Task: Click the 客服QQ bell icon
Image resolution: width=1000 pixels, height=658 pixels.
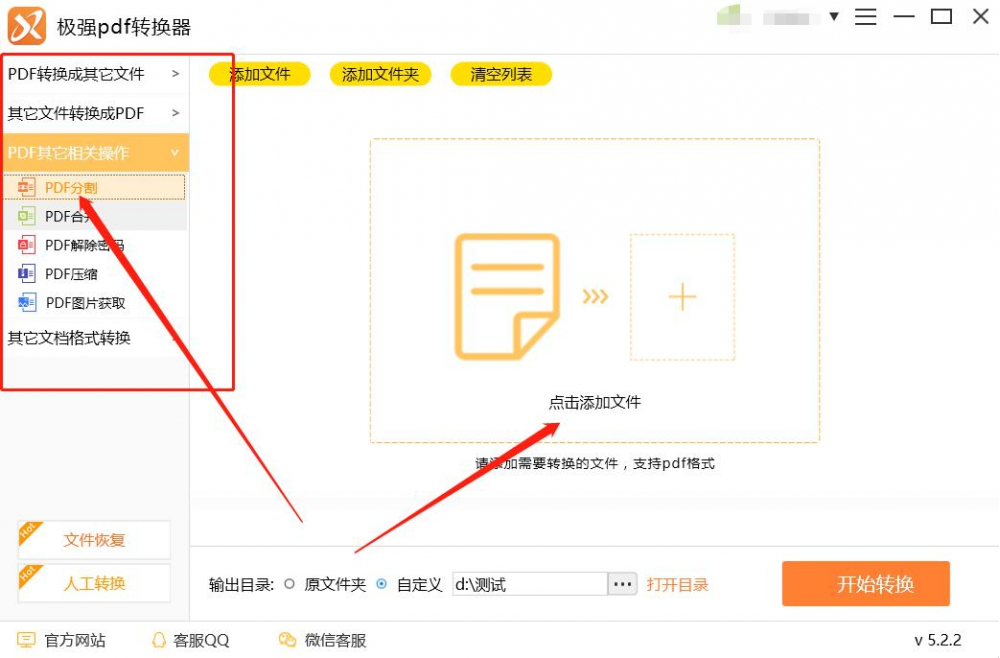Action: [159, 640]
